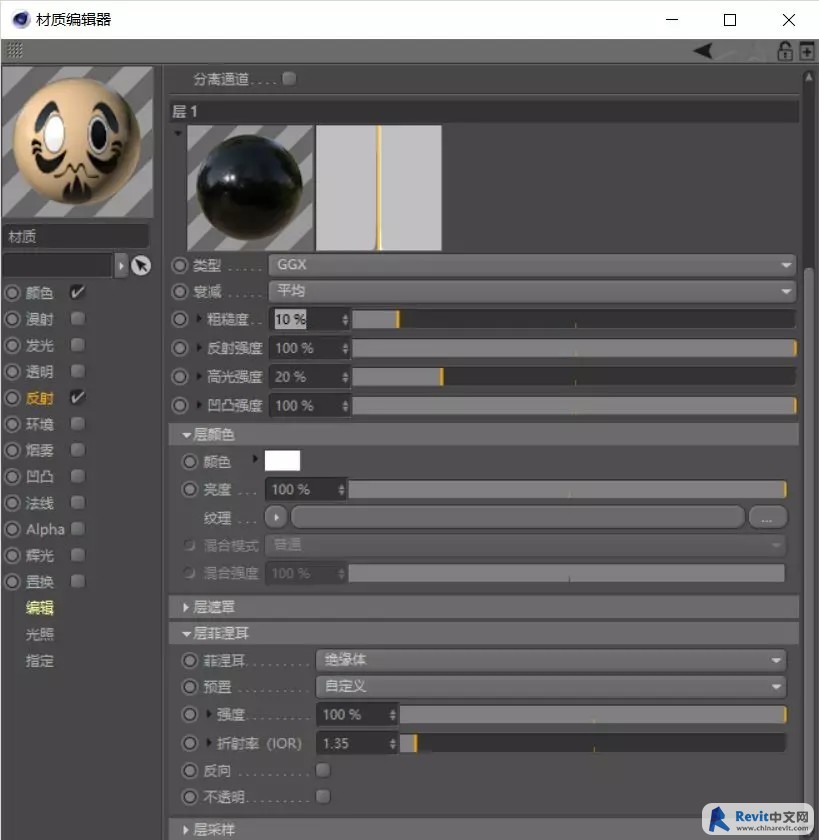The width and height of the screenshot is (819, 840).
Task: Click the 粗糙度 value field showing 10 %
Action: pos(308,319)
